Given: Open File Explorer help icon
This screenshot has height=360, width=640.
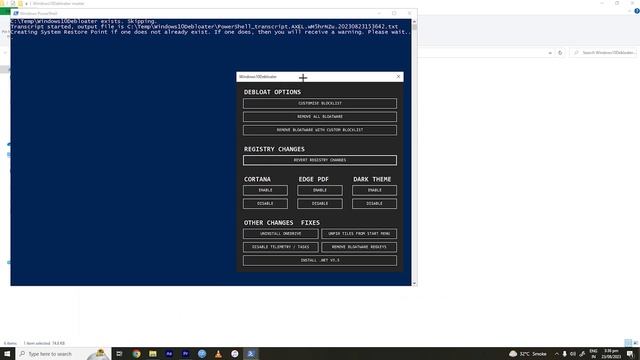Looking at the screenshot, I should pos(637,11).
